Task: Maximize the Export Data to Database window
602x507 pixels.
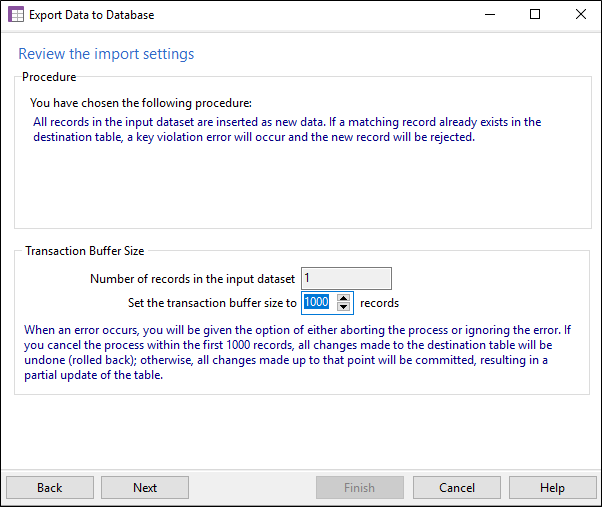Action: coord(535,15)
